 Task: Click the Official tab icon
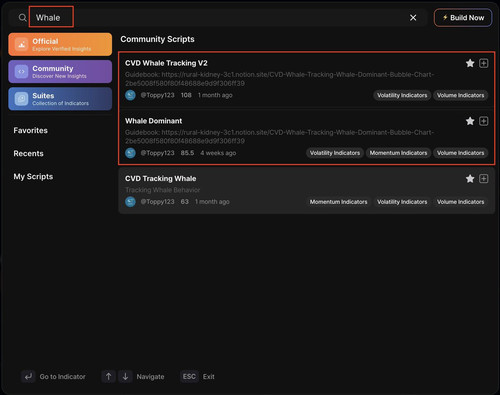click(x=22, y=44)
